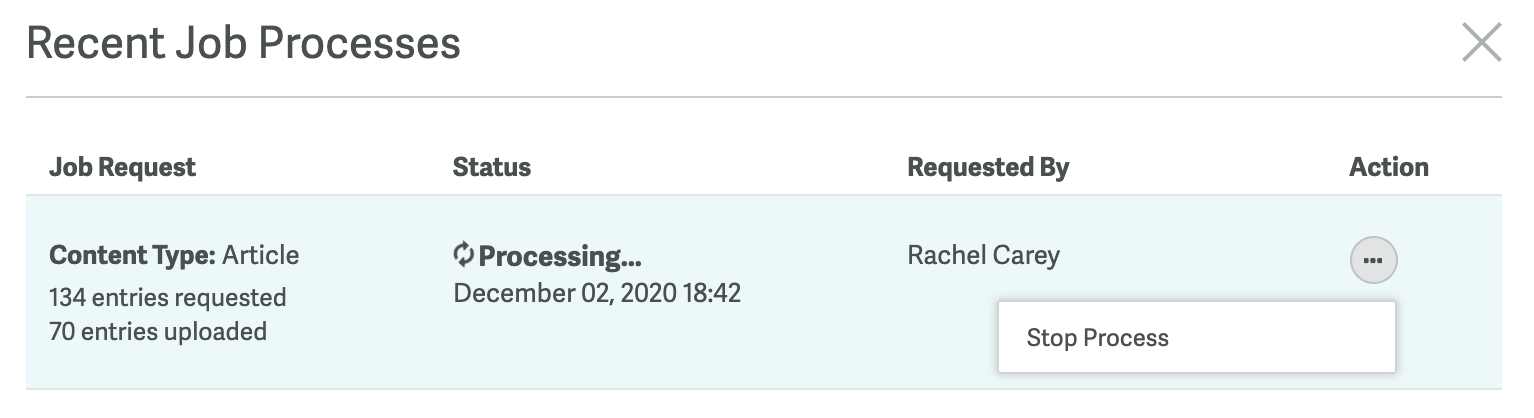Click the ellipsis action button

[x=1373, y=260]
